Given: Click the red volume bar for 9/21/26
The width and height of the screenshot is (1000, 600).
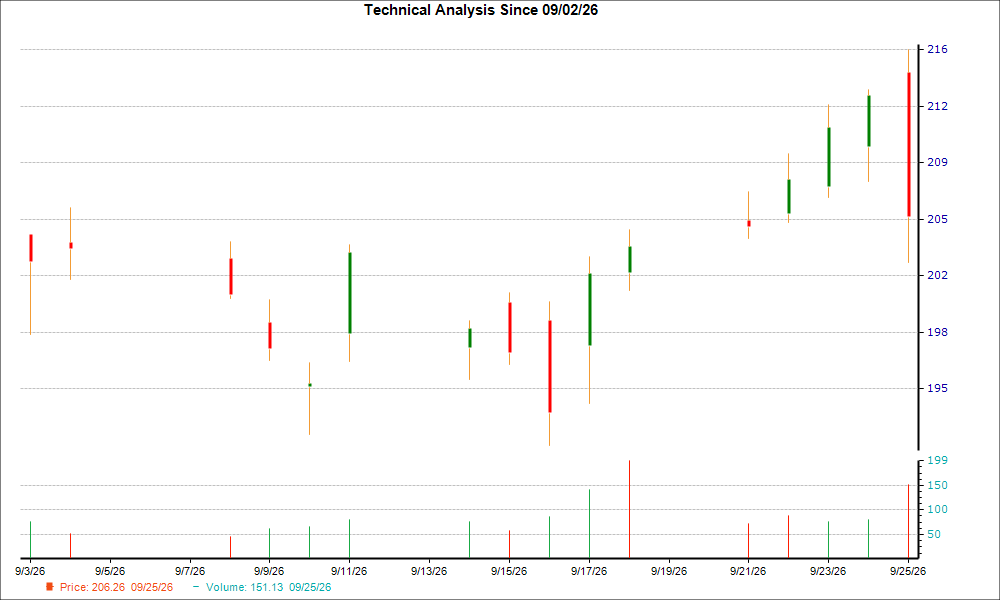Looking at the screenshot, I should (x=748, y=541).
